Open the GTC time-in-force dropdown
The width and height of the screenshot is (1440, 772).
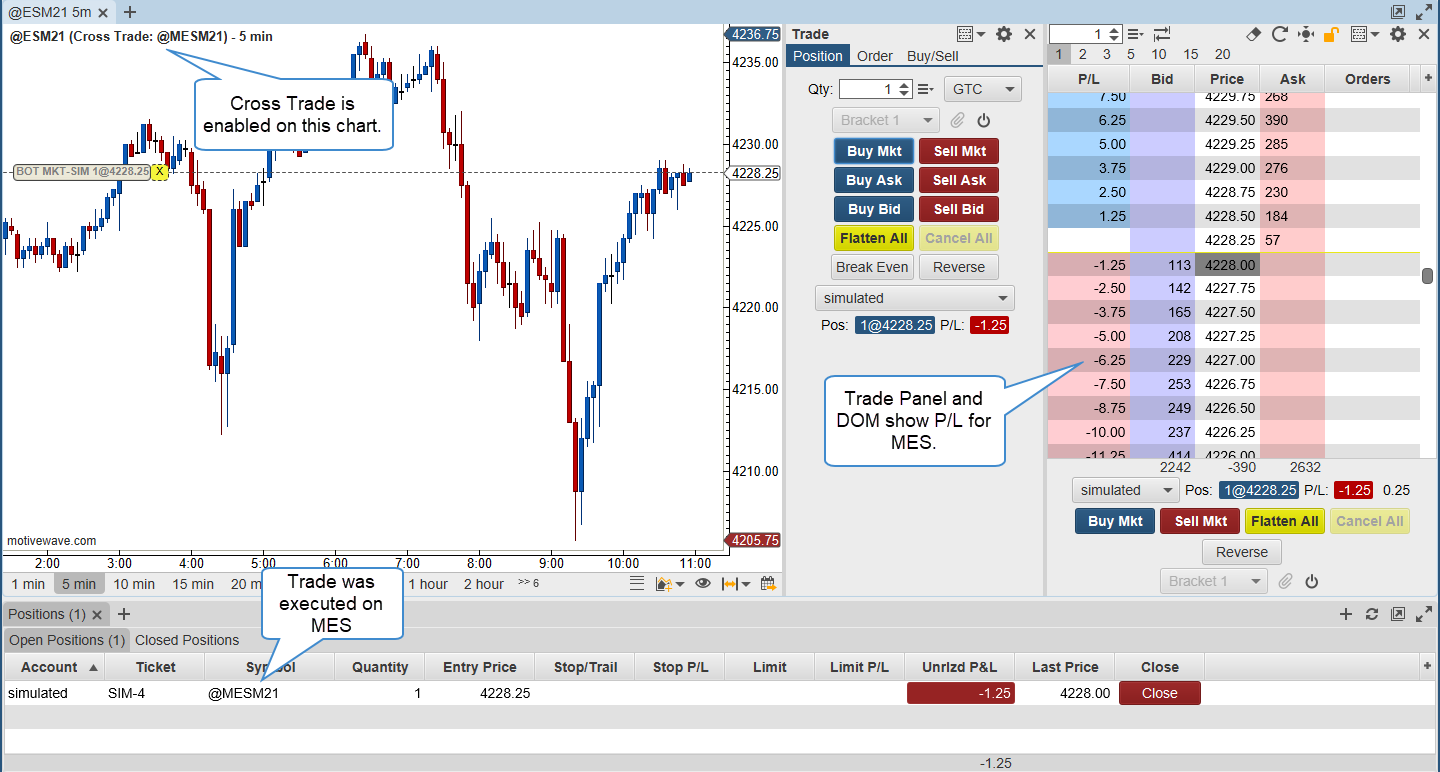(x=982, y=89)
